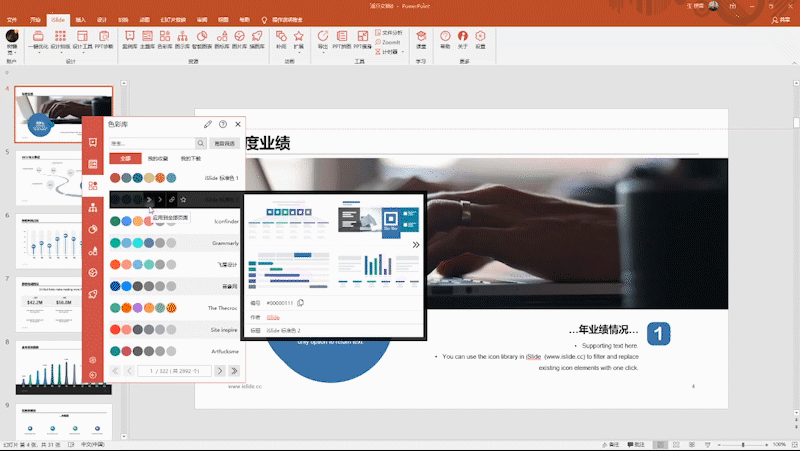Screen dimensions: 800x451
Task: Switch to normal view in status bar
Action: pyautogui.click(x=661, y=445)
